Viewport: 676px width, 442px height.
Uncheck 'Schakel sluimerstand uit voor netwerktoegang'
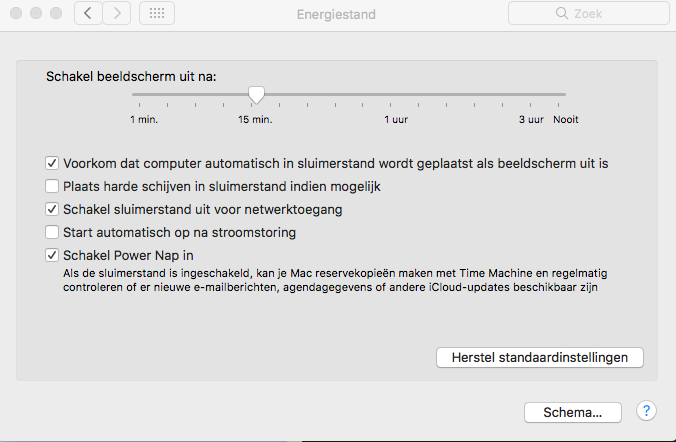(x=53, y=209)
